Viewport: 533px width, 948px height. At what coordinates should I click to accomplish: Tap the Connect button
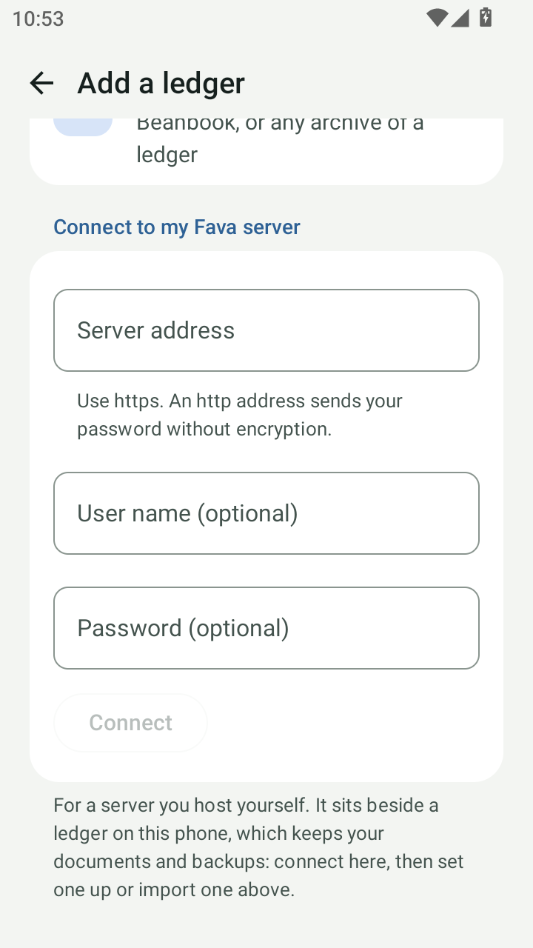pos(131,722)
